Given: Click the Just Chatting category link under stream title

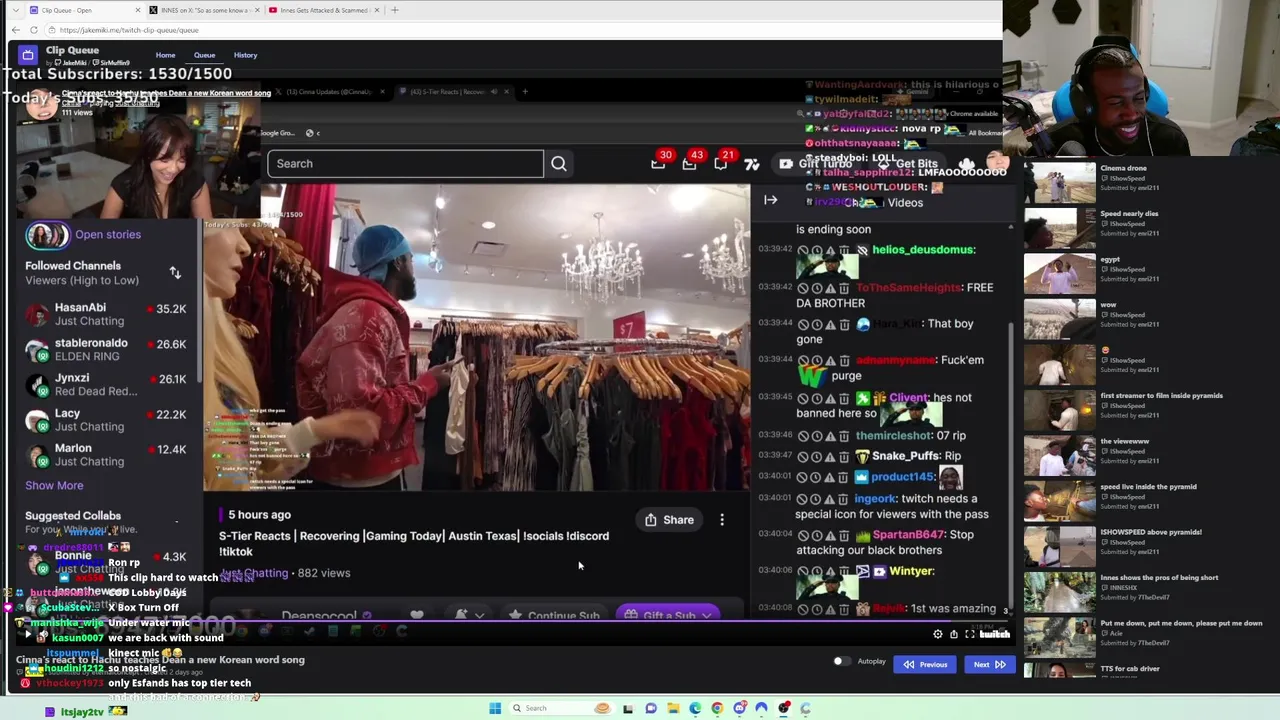Looking at the screenshot, I should [x=256, y=573].
